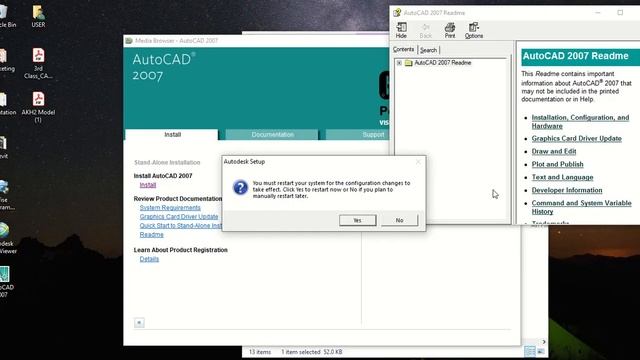Click the Print icon in Readme window
The width and height of the screenshot is (640, 360).
click(x=450, y=31)
